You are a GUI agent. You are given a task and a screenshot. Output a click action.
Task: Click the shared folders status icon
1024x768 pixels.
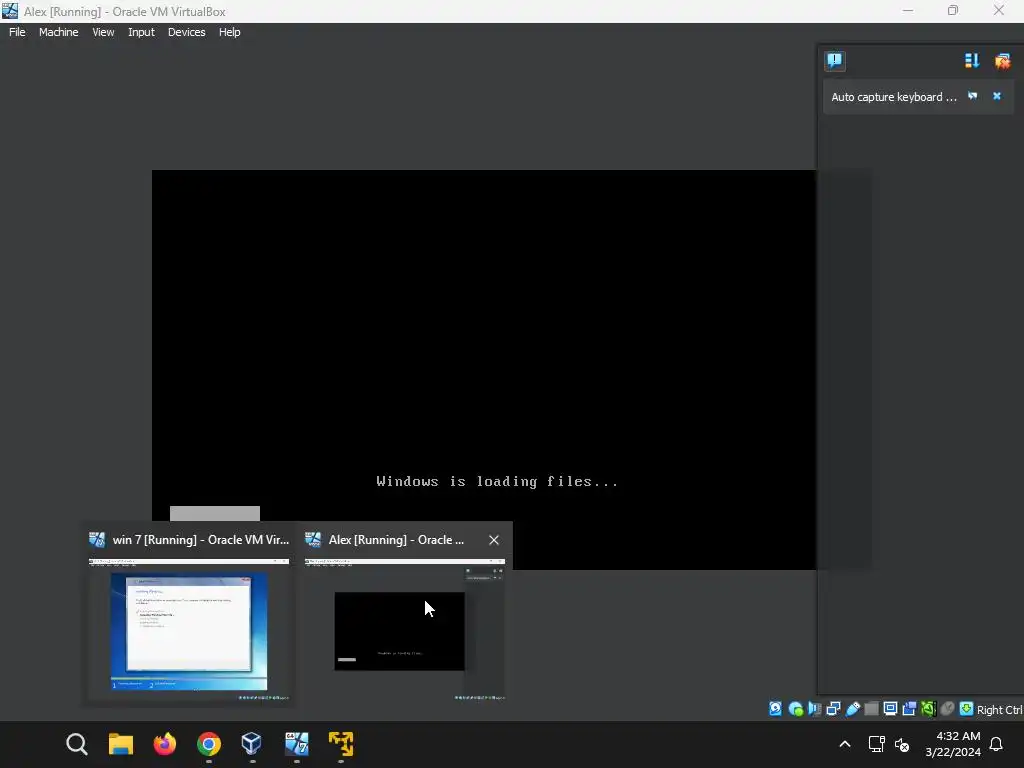click(x=871, y=709)
